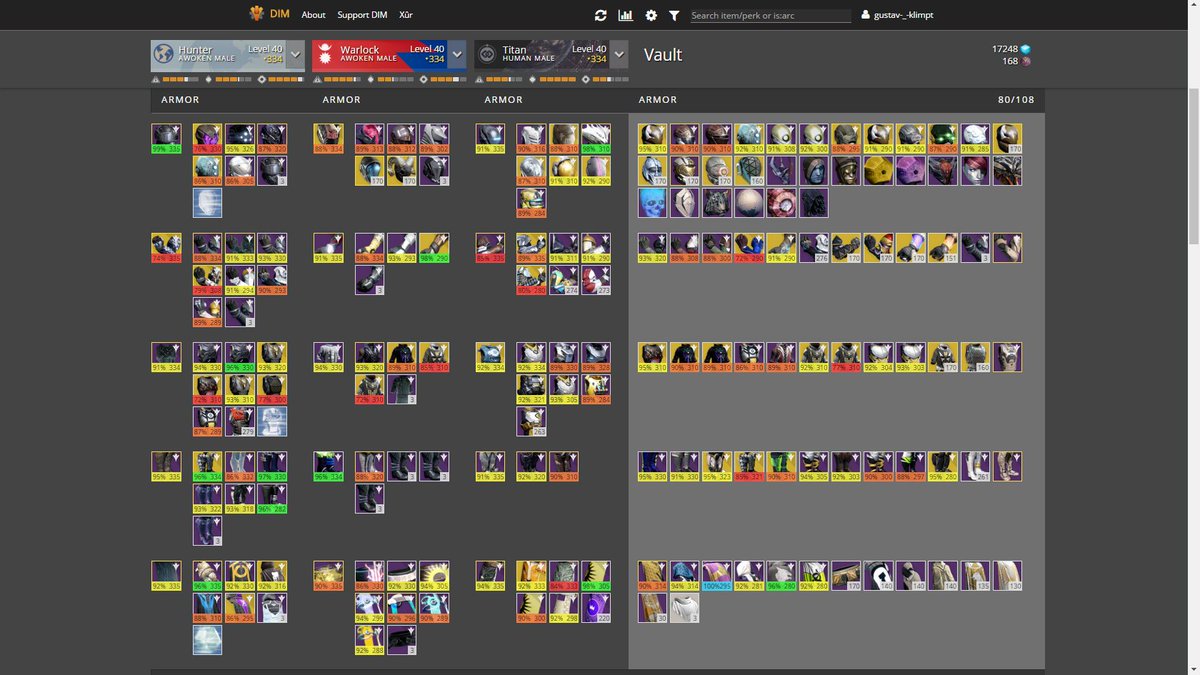Click the Vault heading
The height and width of the screenshot is (675, 1200).
(x=663, y=54)
